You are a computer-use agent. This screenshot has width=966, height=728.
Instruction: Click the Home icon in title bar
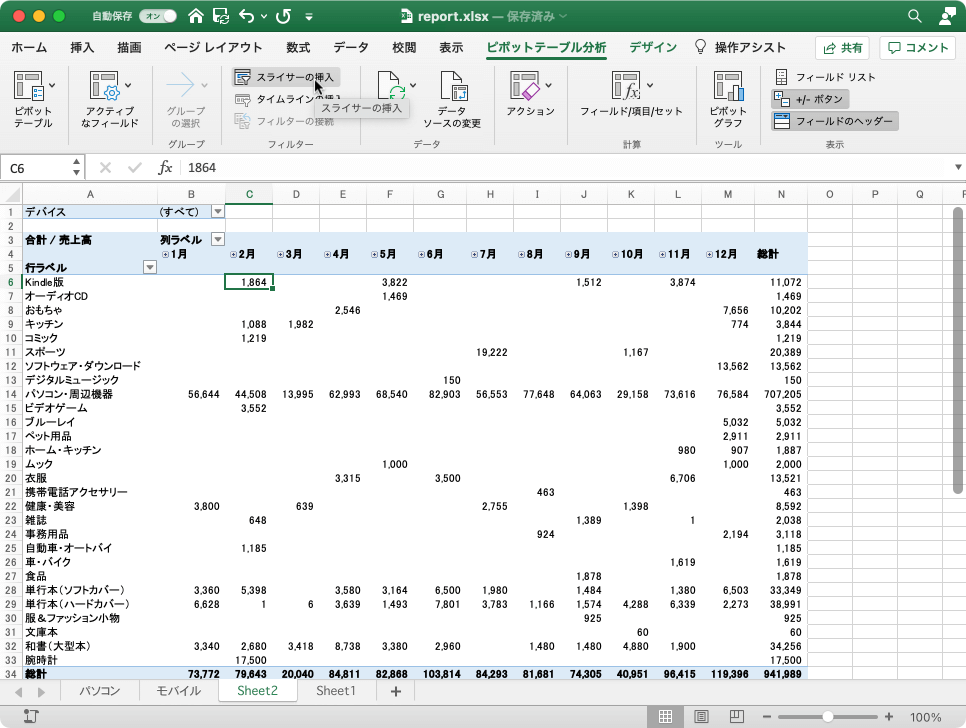196,16
